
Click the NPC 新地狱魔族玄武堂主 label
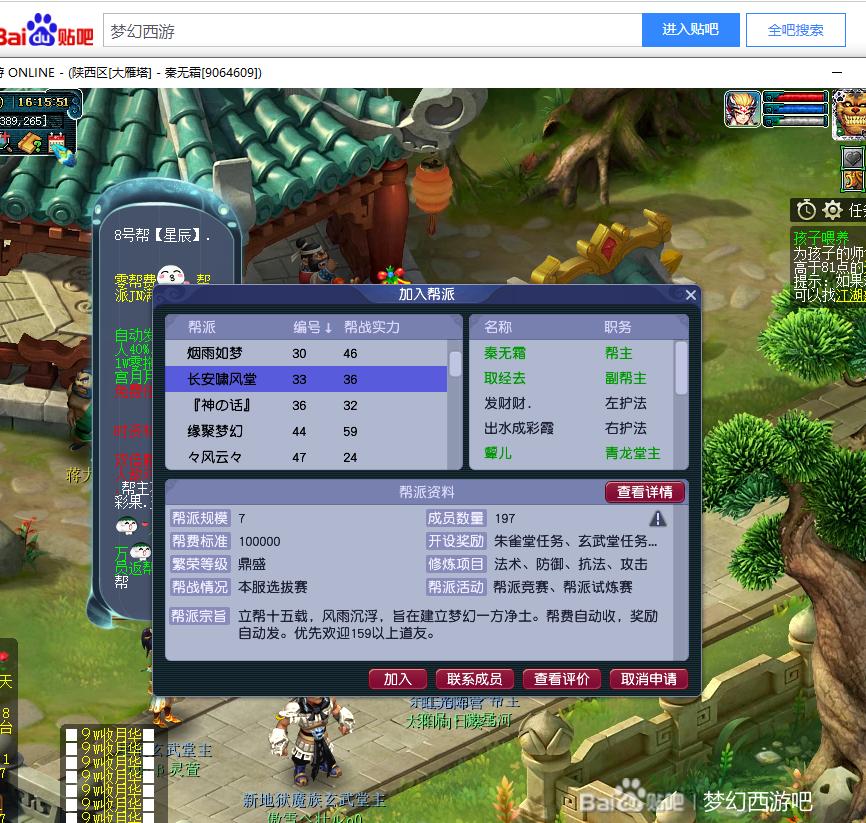click(x=314, y=800)
